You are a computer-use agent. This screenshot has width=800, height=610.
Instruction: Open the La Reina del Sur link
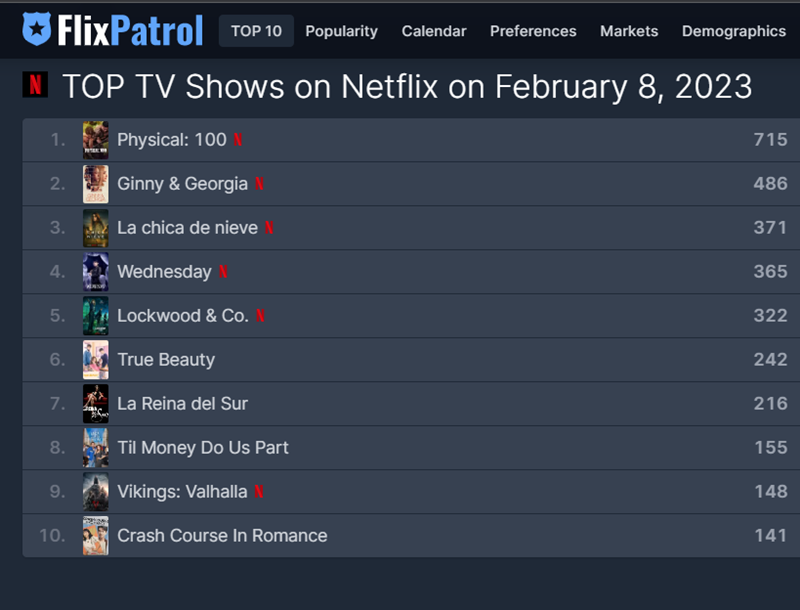tap(182, 404)
